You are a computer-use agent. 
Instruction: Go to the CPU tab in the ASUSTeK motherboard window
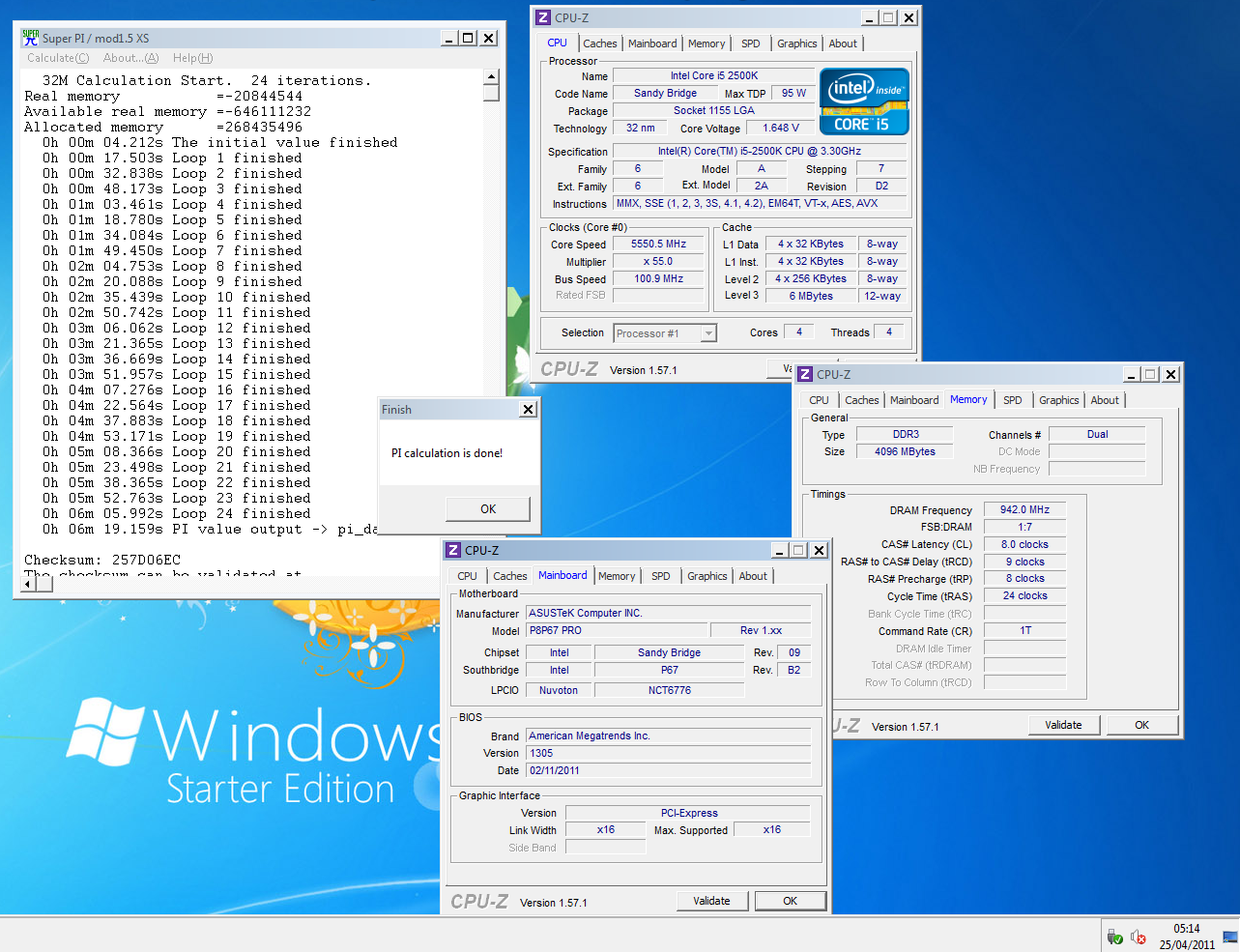click(x=468, y=576)
